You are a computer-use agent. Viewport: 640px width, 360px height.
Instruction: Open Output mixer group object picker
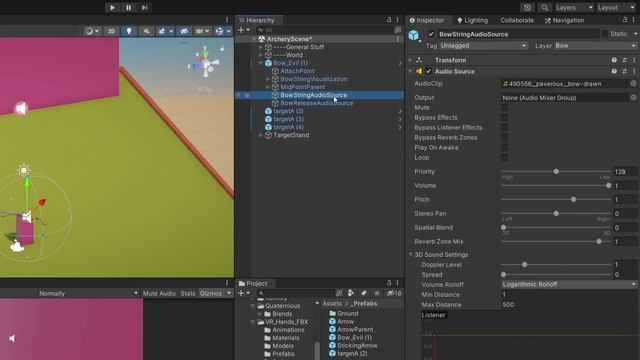click(633, 98)
